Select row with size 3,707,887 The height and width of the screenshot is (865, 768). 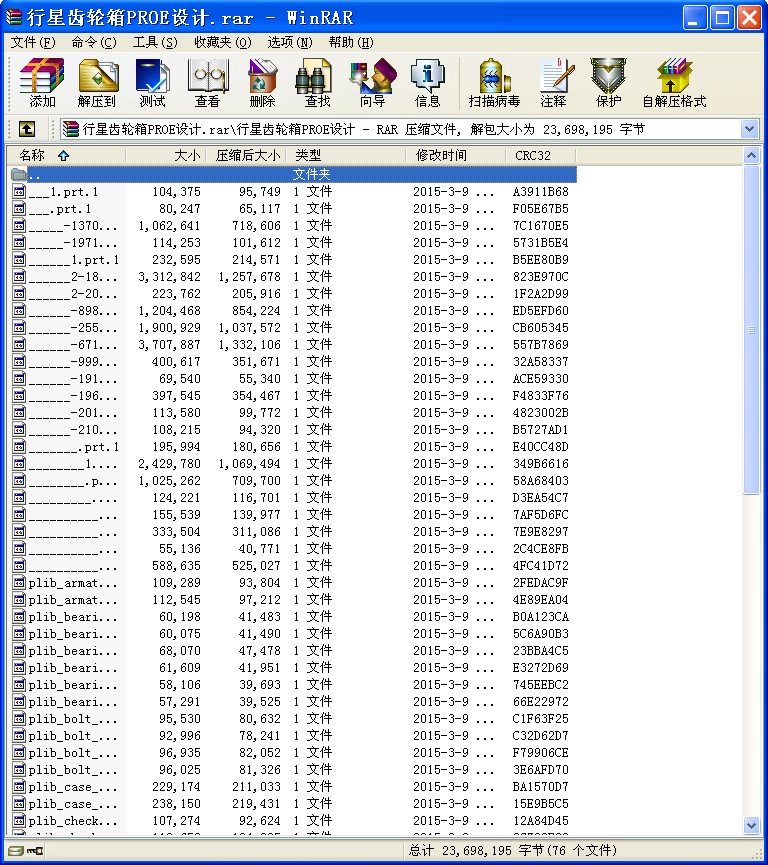click(x=294, y=345)
